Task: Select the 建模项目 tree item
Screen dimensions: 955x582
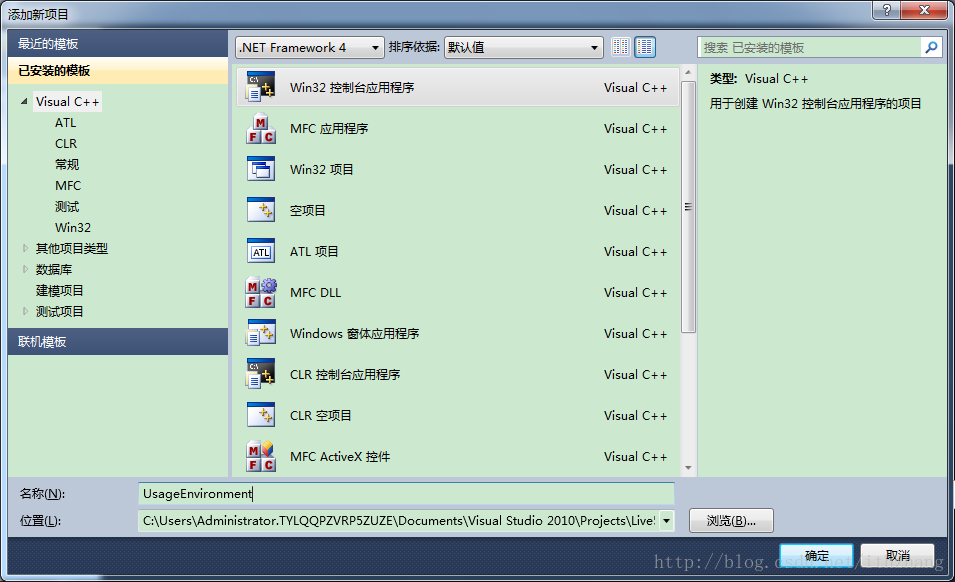Action: 59,290
